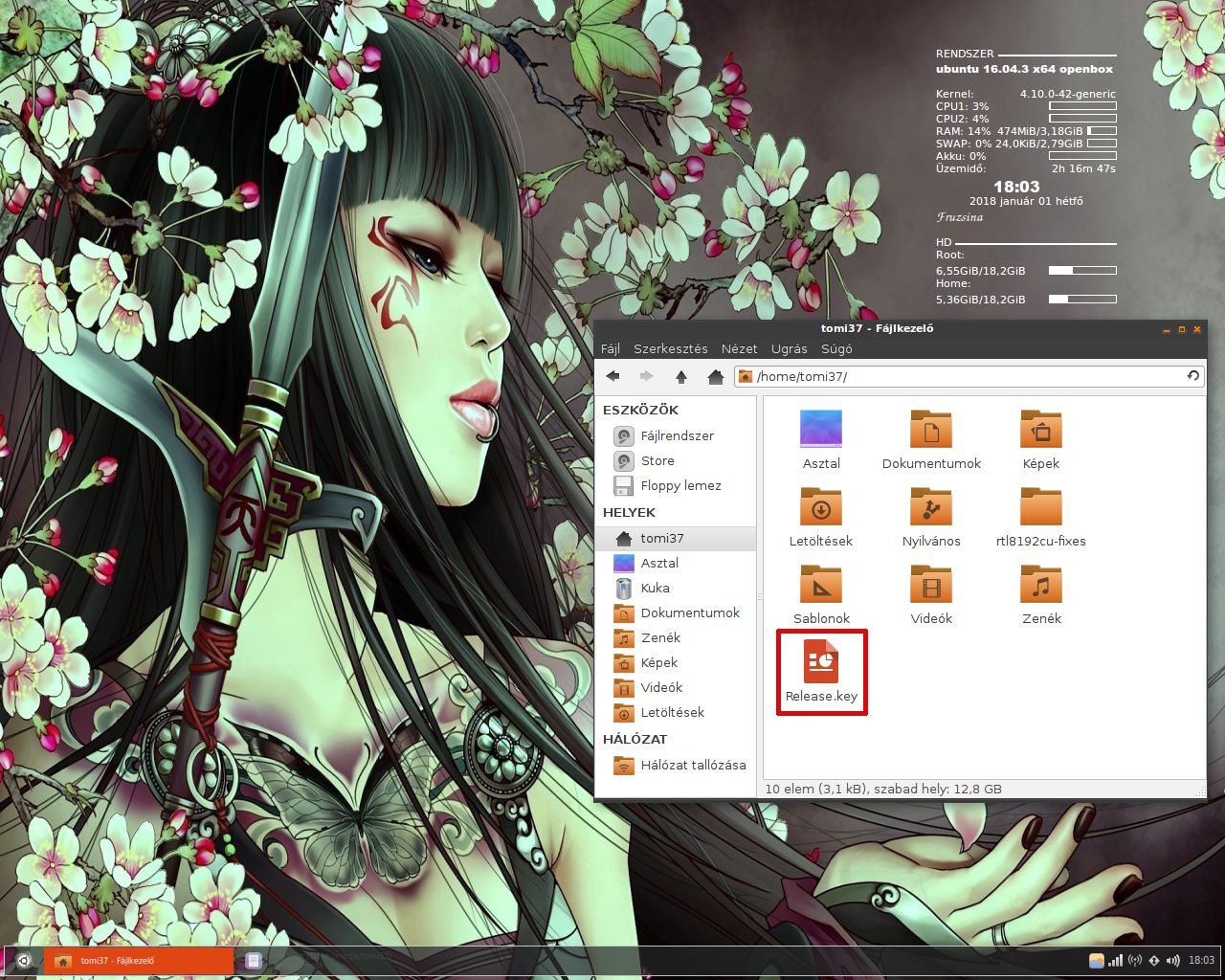This screenshot has height=980, width=1225.
Task: Select Képek in the sidebar
Action: (x=676, y=663)
